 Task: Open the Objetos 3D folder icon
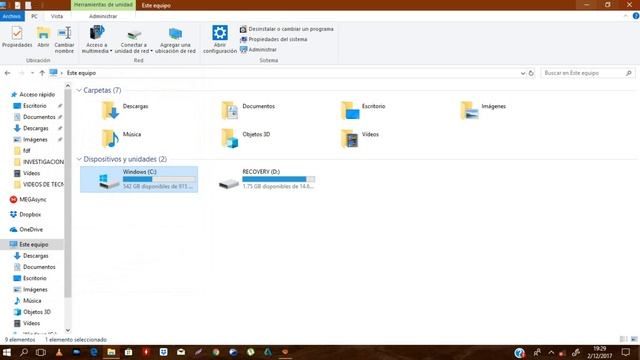point(229,138)
